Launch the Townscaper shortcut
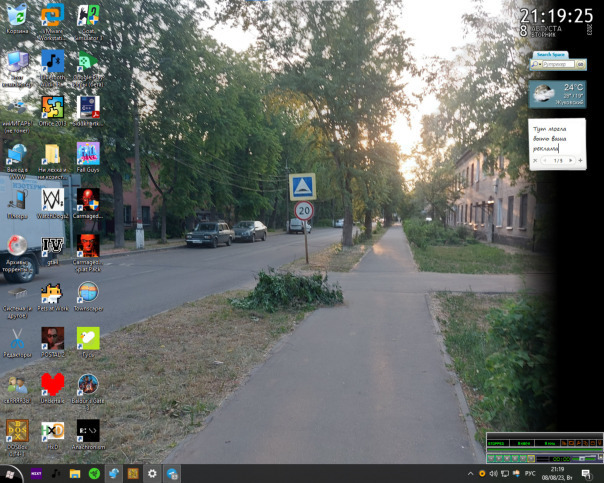The width and height of the screenshot is (604, 483). pos(88,297)
